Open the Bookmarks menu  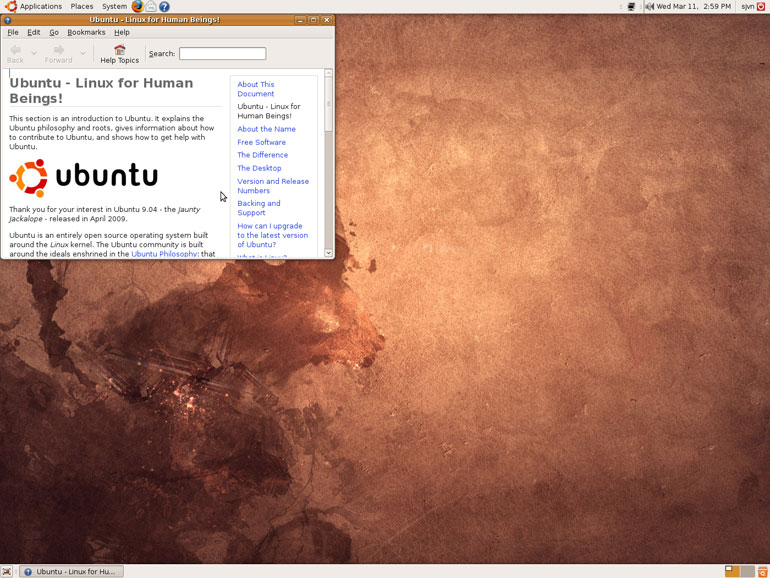coord(86,32)
